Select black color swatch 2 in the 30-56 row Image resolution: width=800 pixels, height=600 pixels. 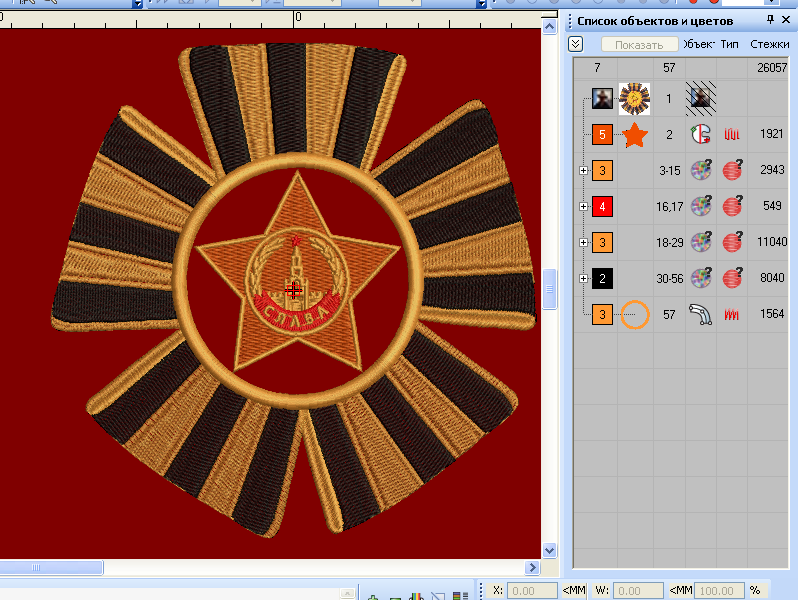(602, 279)
